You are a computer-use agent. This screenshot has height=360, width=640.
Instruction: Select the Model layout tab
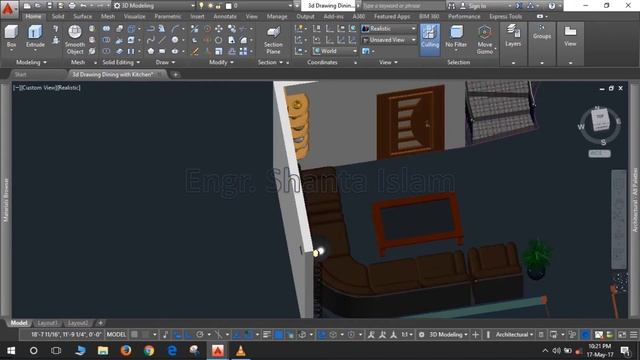coord(19,323)
